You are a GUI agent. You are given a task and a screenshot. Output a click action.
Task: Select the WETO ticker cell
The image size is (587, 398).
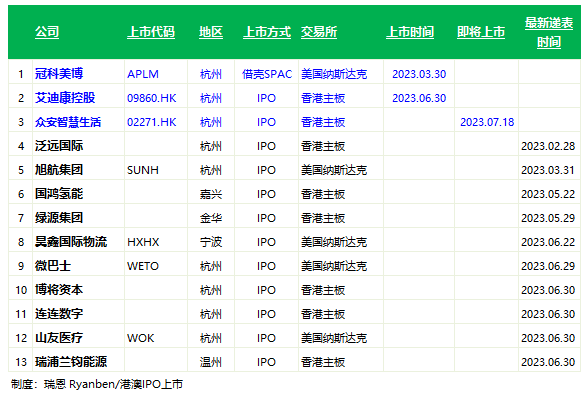143,266
